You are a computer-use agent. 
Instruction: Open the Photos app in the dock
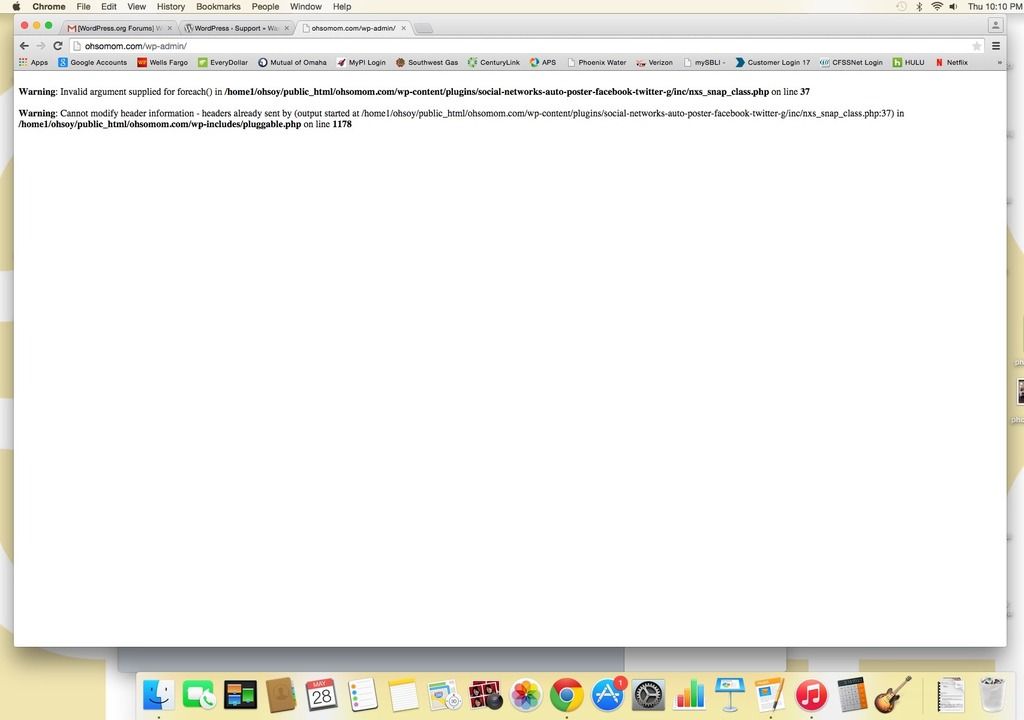526,695
